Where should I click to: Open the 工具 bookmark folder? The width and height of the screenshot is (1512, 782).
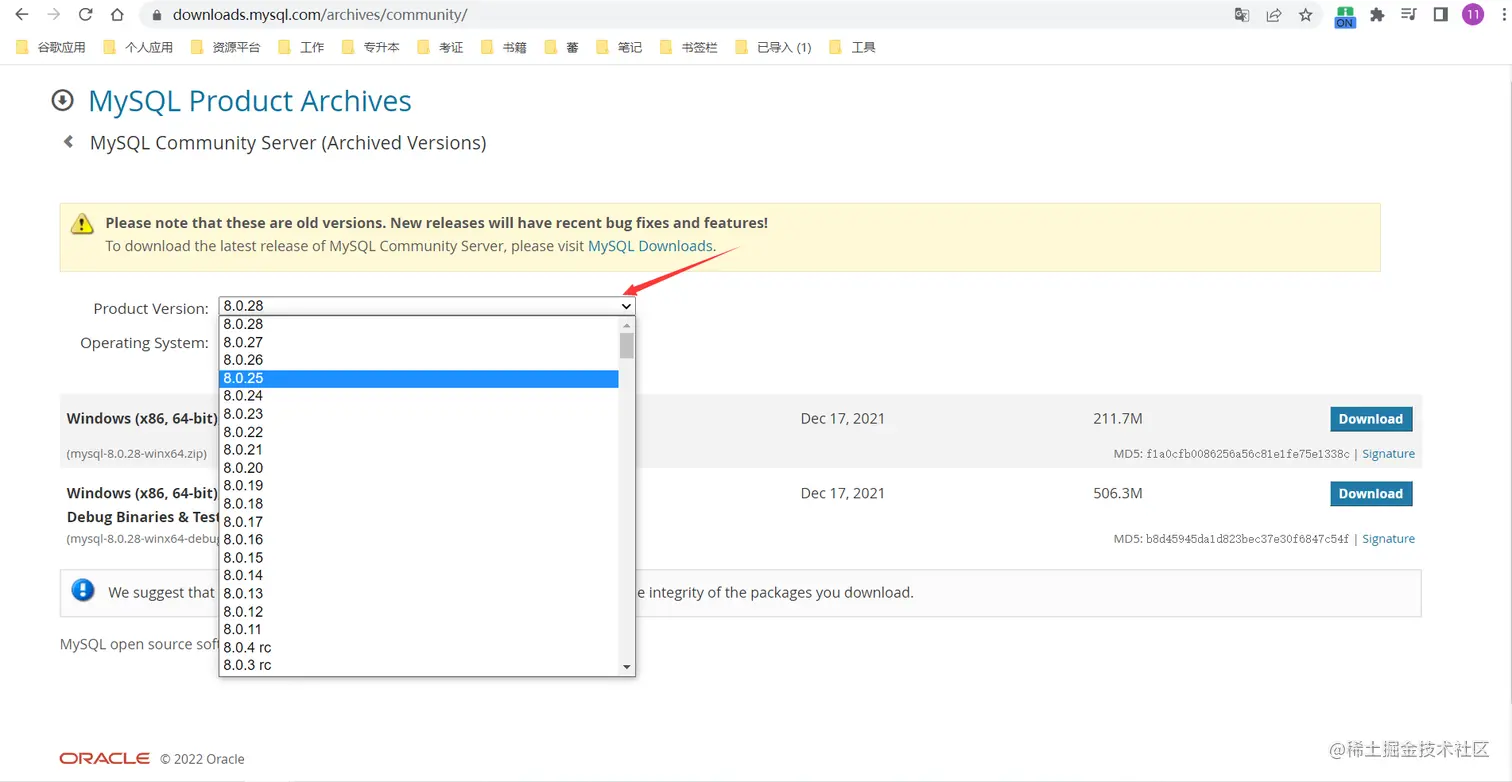[853, 47]
